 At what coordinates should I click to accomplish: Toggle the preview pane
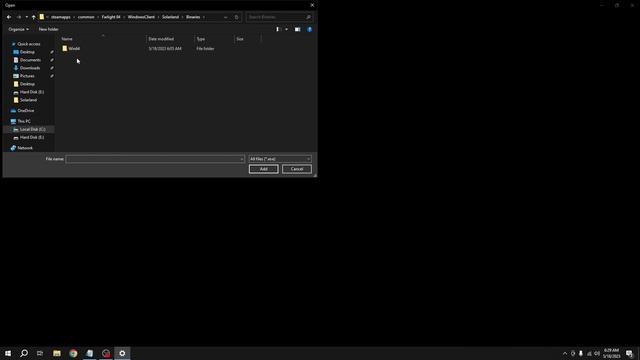point(298,29)
